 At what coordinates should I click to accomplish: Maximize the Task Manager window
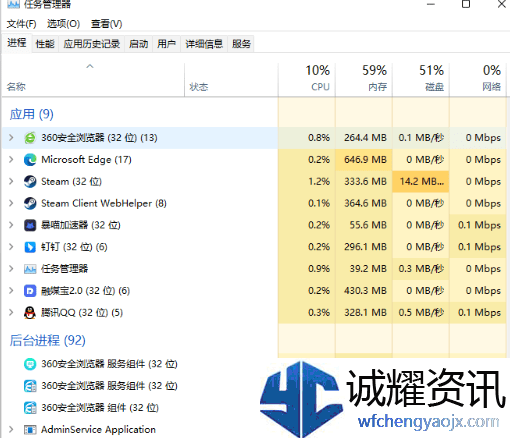[466, 4]
